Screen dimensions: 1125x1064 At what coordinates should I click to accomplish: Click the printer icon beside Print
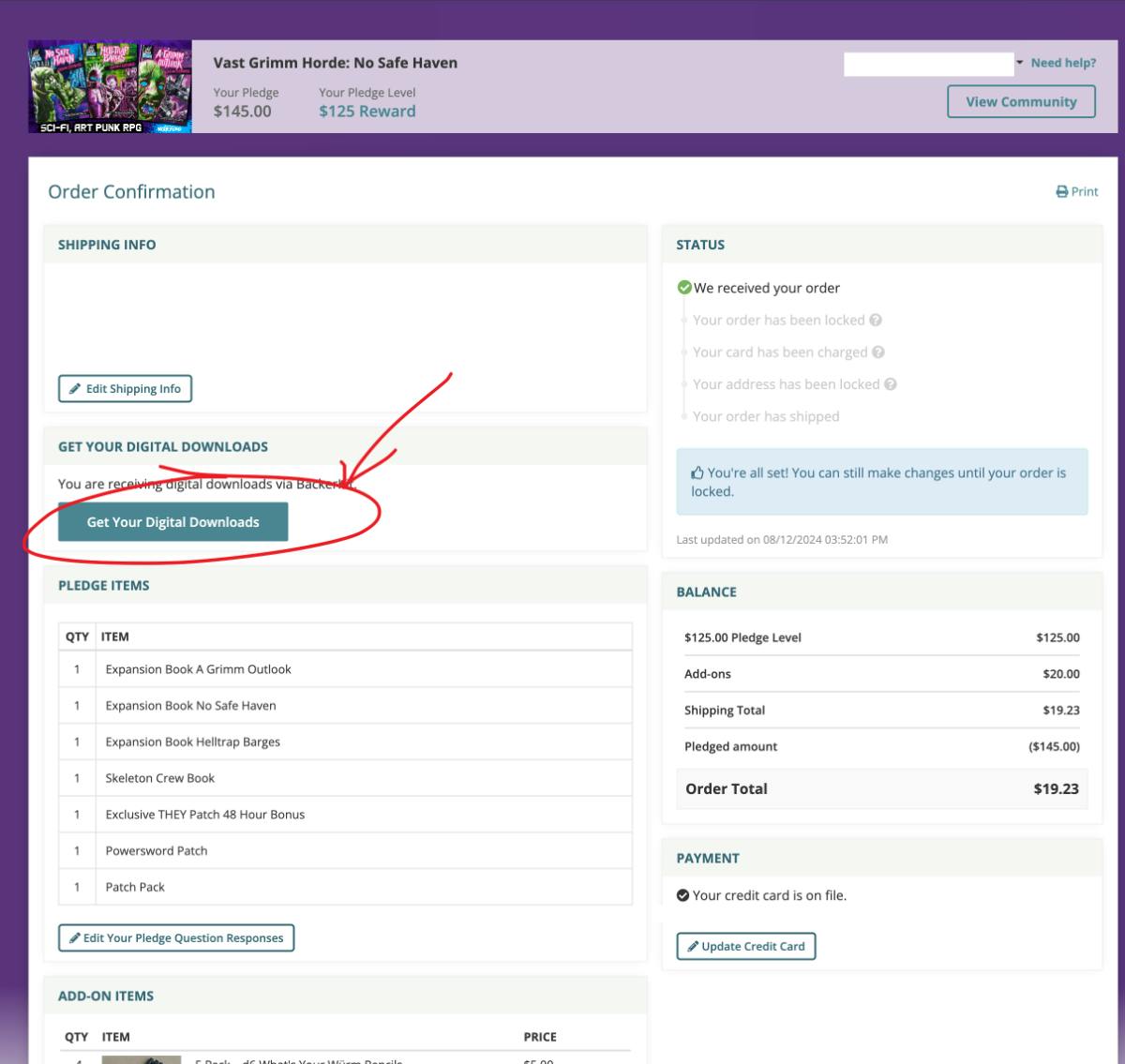tap(1061, 191)
